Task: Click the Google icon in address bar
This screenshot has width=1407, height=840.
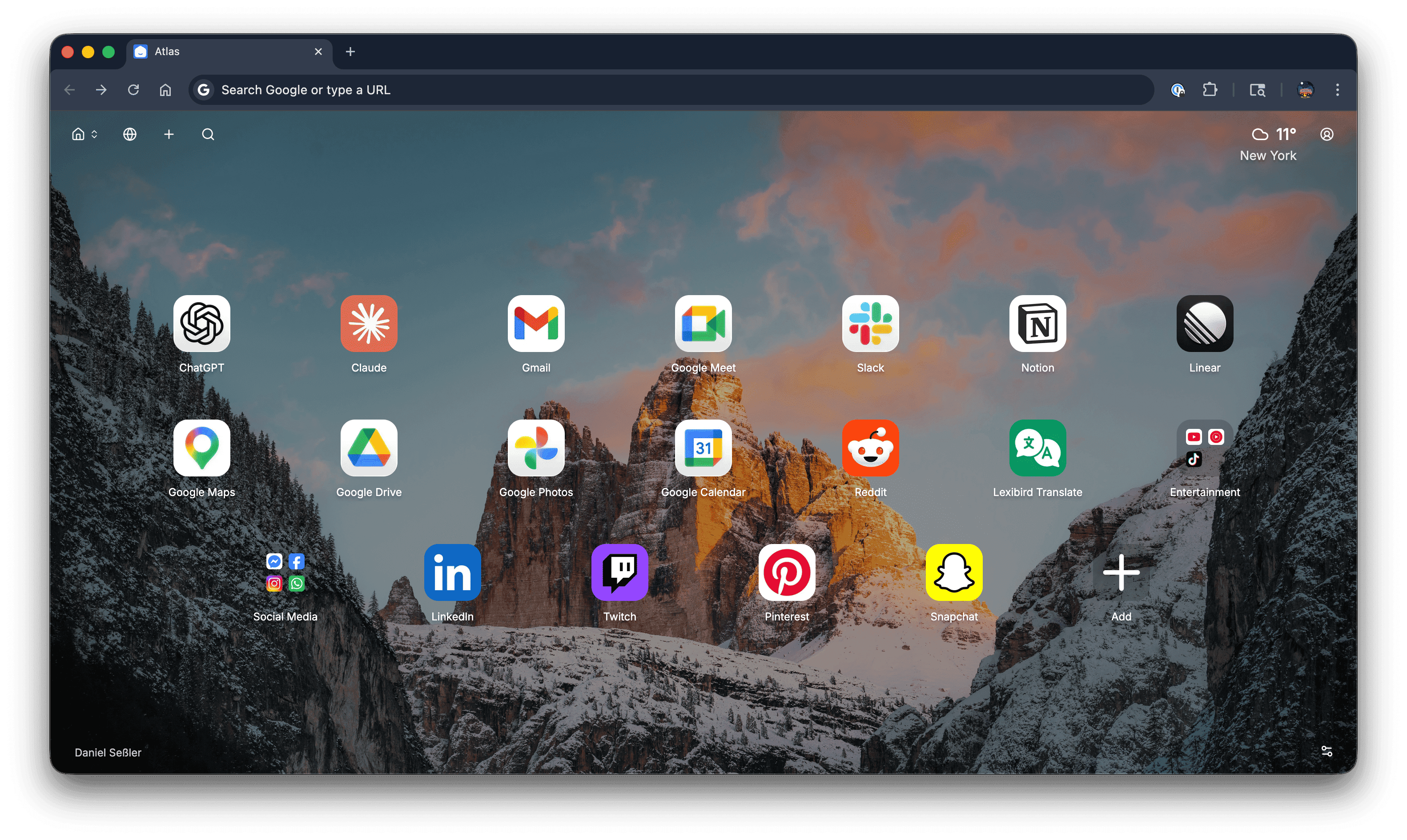Action: (x=203, y=89)
